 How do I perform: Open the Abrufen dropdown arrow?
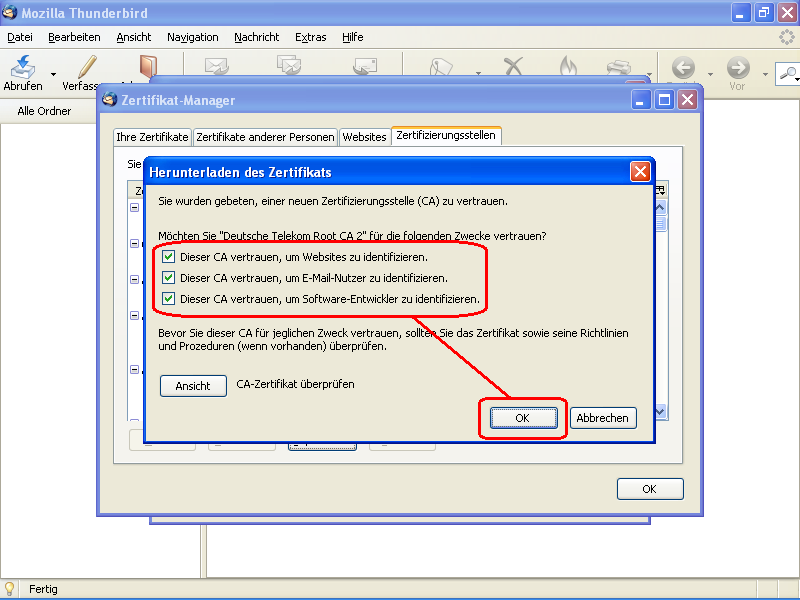pos(54,74)
